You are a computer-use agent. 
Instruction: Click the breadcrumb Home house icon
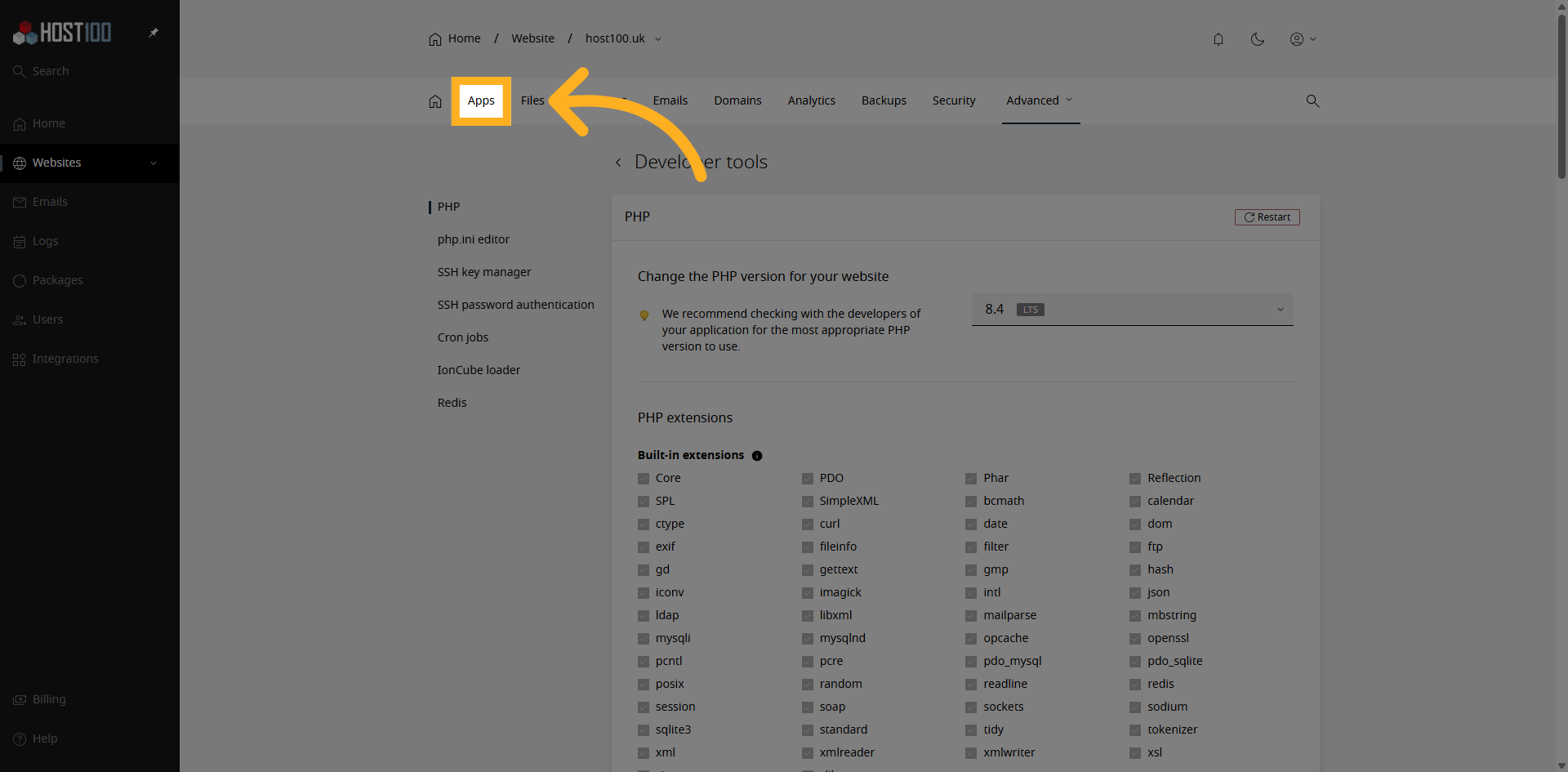click(x=435, y=39)
